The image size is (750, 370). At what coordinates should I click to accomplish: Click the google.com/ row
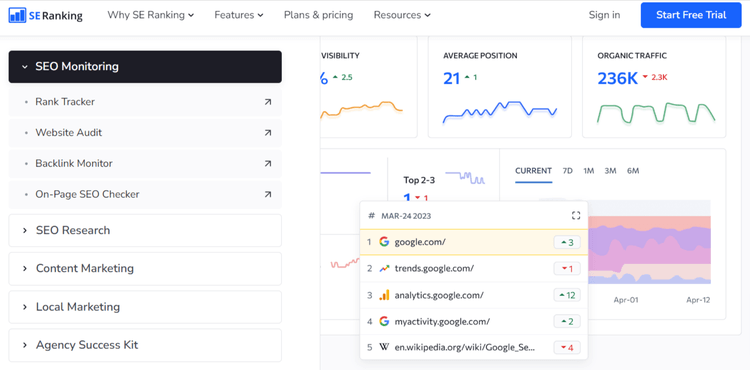click(x=474, y=242)
